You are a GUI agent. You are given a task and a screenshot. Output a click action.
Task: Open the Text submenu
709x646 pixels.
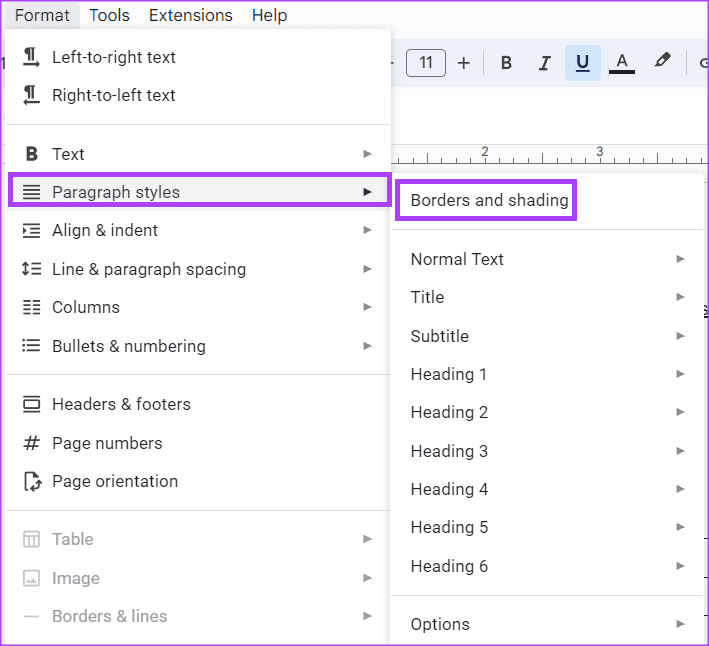(198, 154)
